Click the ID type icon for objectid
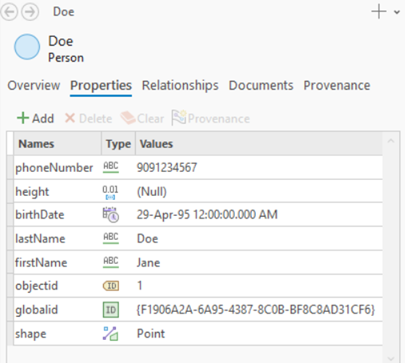This screenshot has width=405, height=363. pyautogui.click(x=111, y=286)
